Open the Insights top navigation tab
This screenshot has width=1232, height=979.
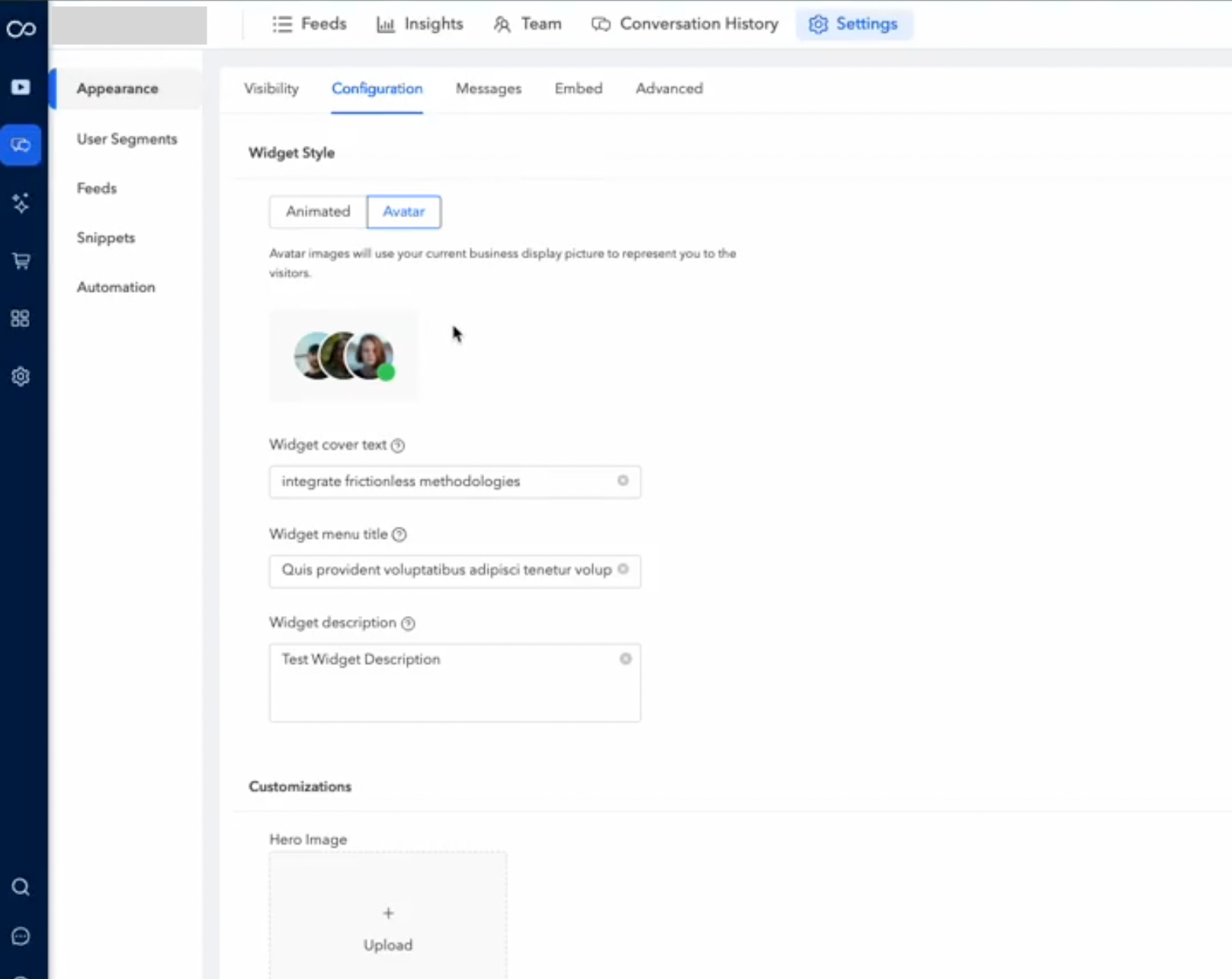[x=420, y=24]
